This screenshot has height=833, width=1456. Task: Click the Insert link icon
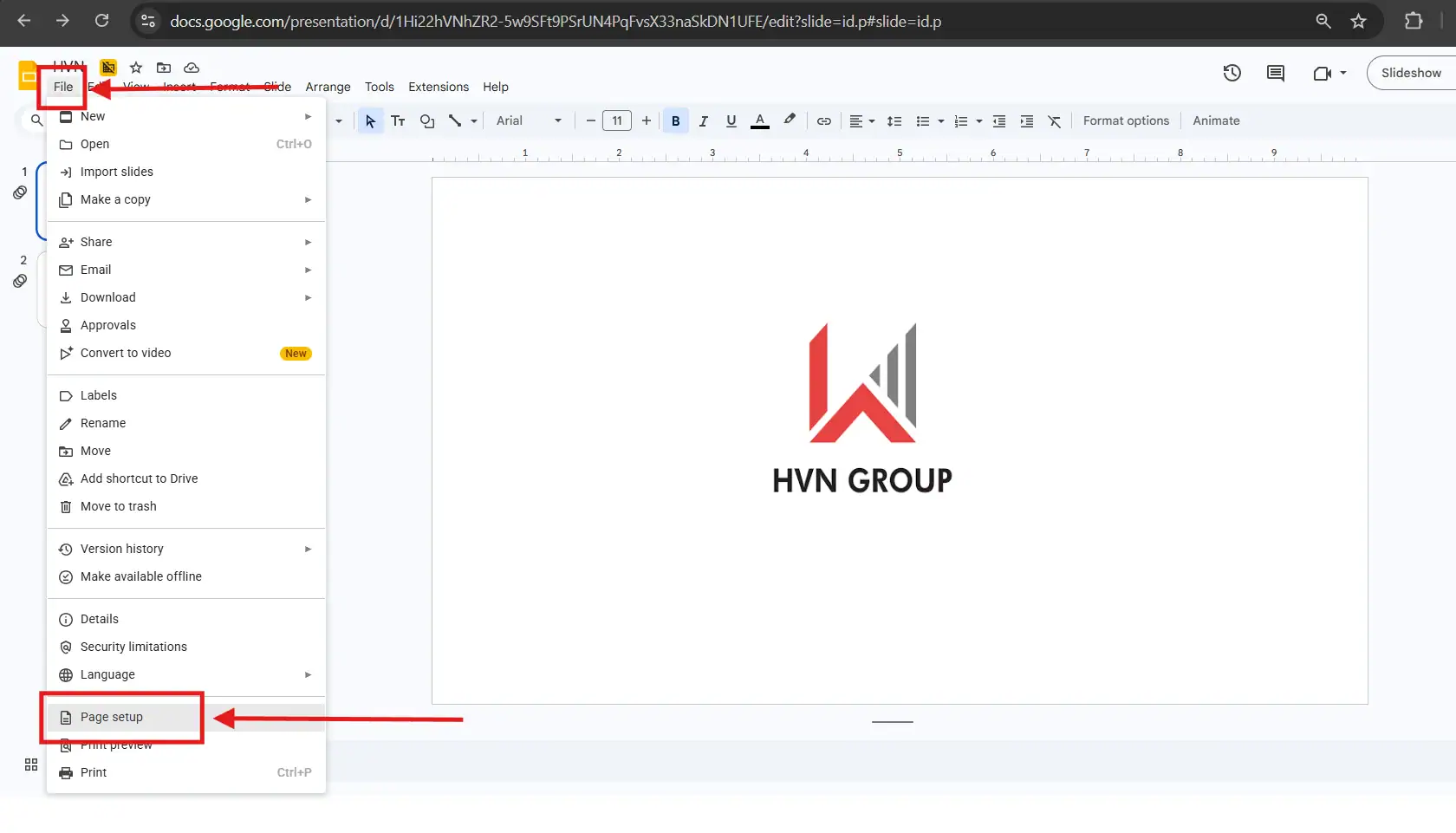(823, 121)
